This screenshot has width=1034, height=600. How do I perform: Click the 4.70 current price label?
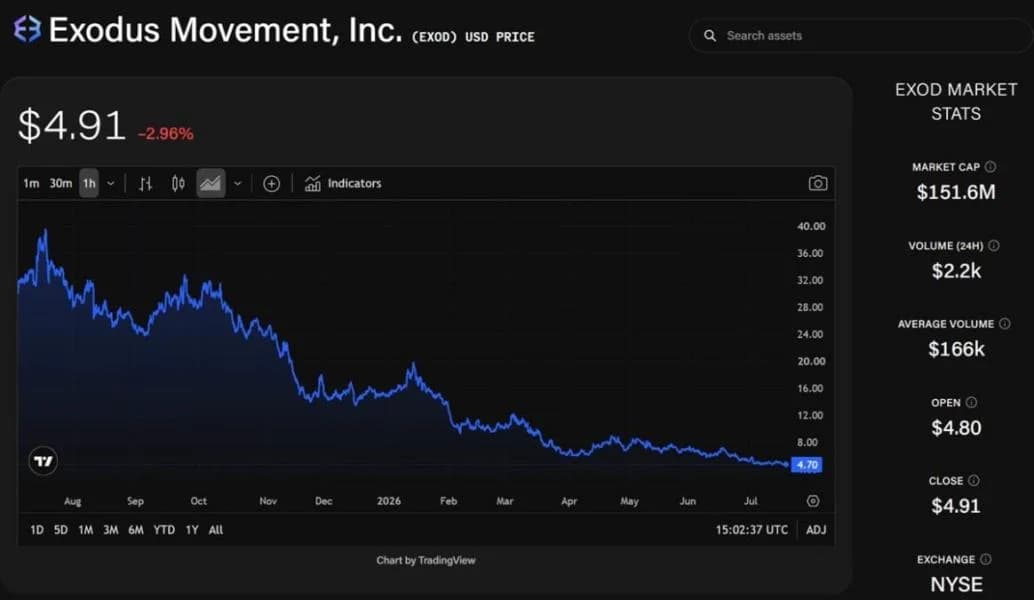pos(807,465)
